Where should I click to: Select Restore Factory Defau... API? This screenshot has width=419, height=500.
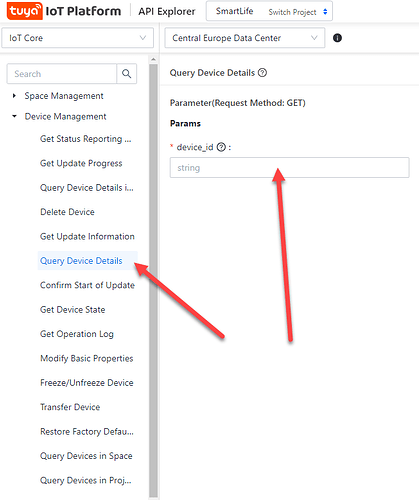click(87, 432)
